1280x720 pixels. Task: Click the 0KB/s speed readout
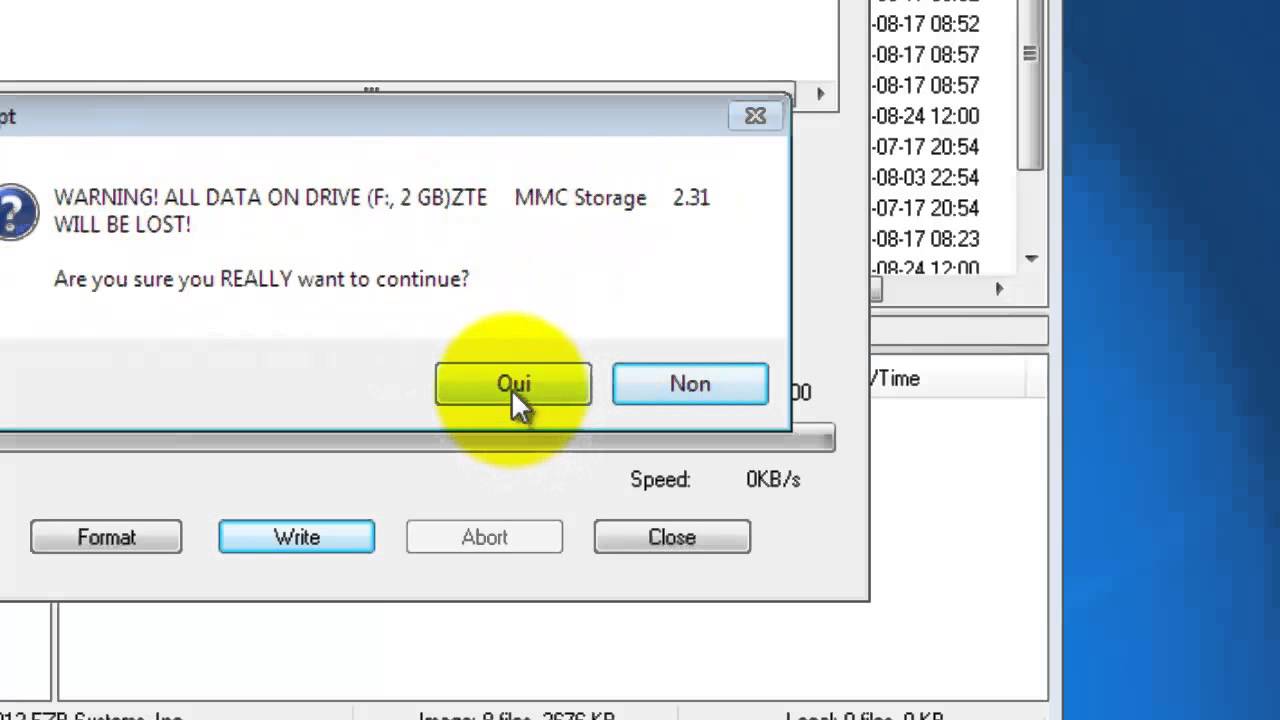tap(773, 480)
